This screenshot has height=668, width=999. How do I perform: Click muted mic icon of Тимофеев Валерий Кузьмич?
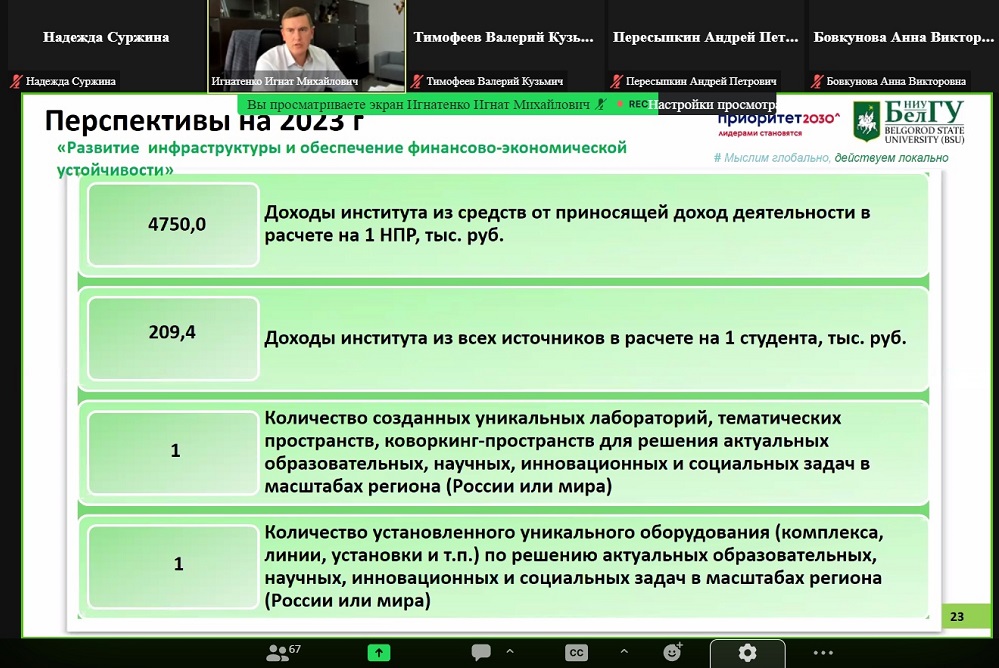(418, 81)
